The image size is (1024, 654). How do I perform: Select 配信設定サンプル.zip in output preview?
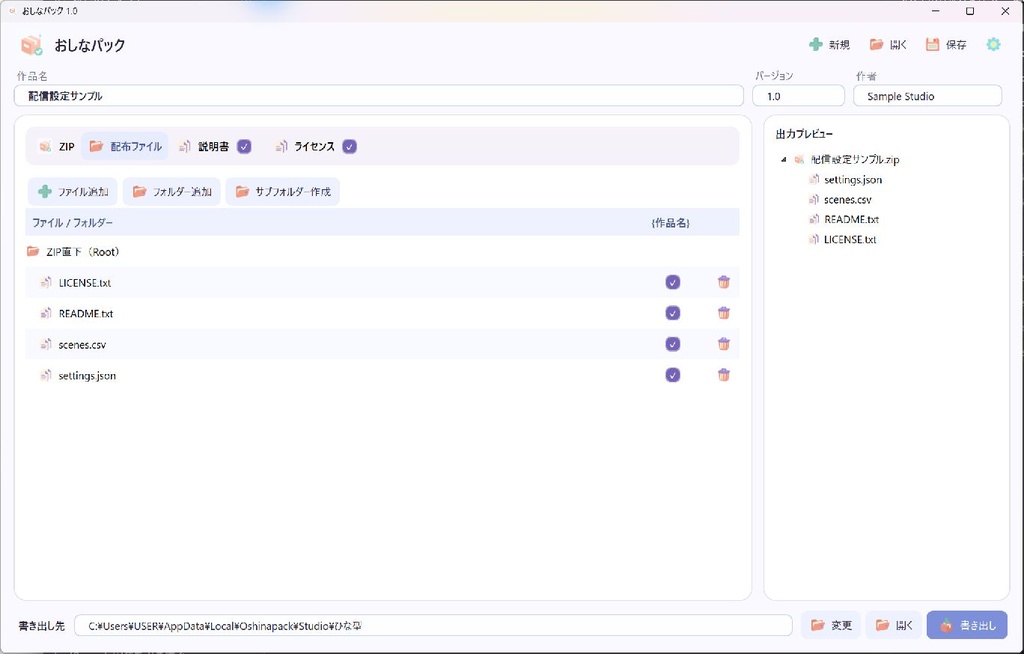coord(855,159)
